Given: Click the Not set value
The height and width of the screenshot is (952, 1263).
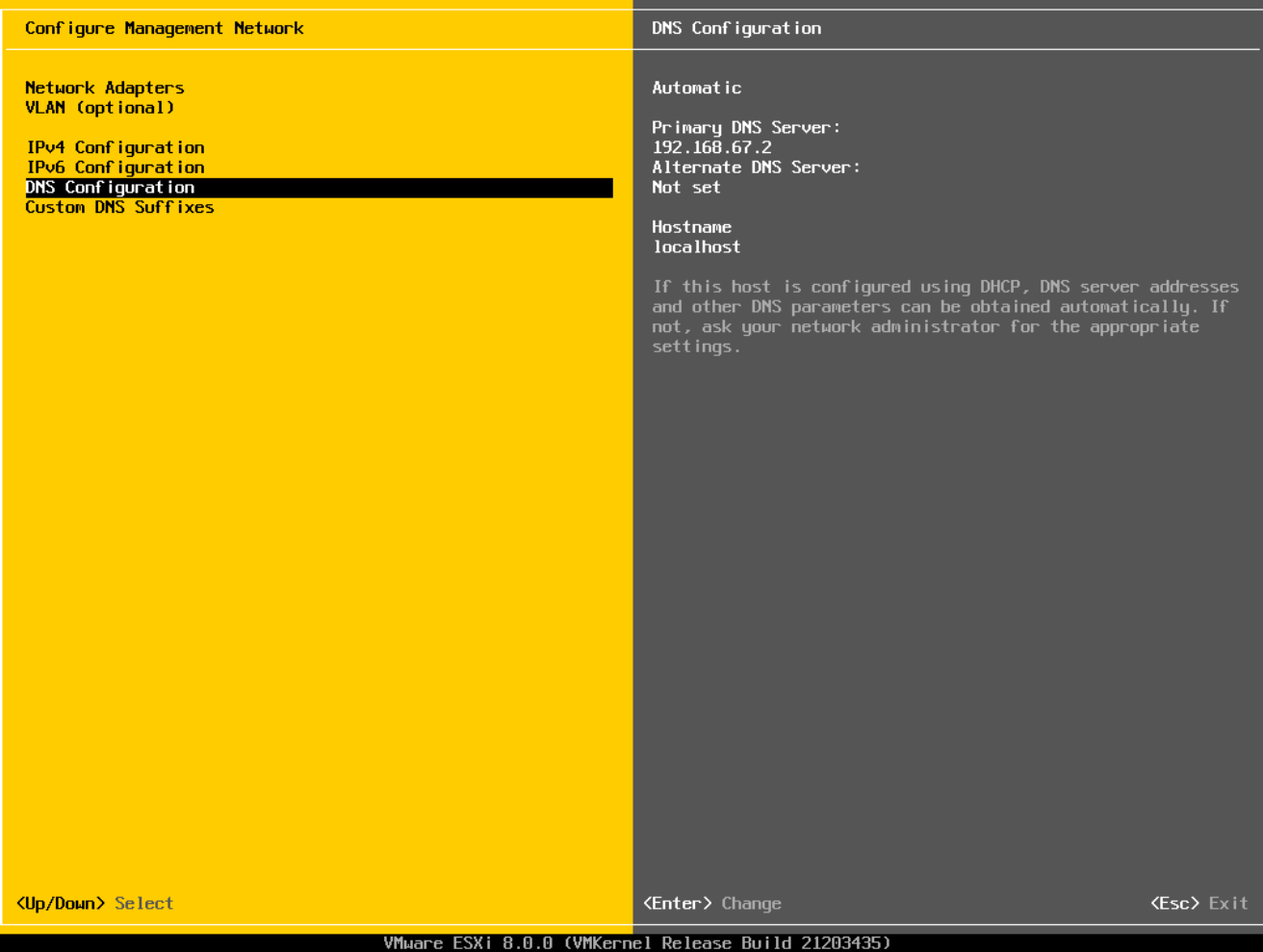Looking at the screenshot, I should click(x=686, y=188).
